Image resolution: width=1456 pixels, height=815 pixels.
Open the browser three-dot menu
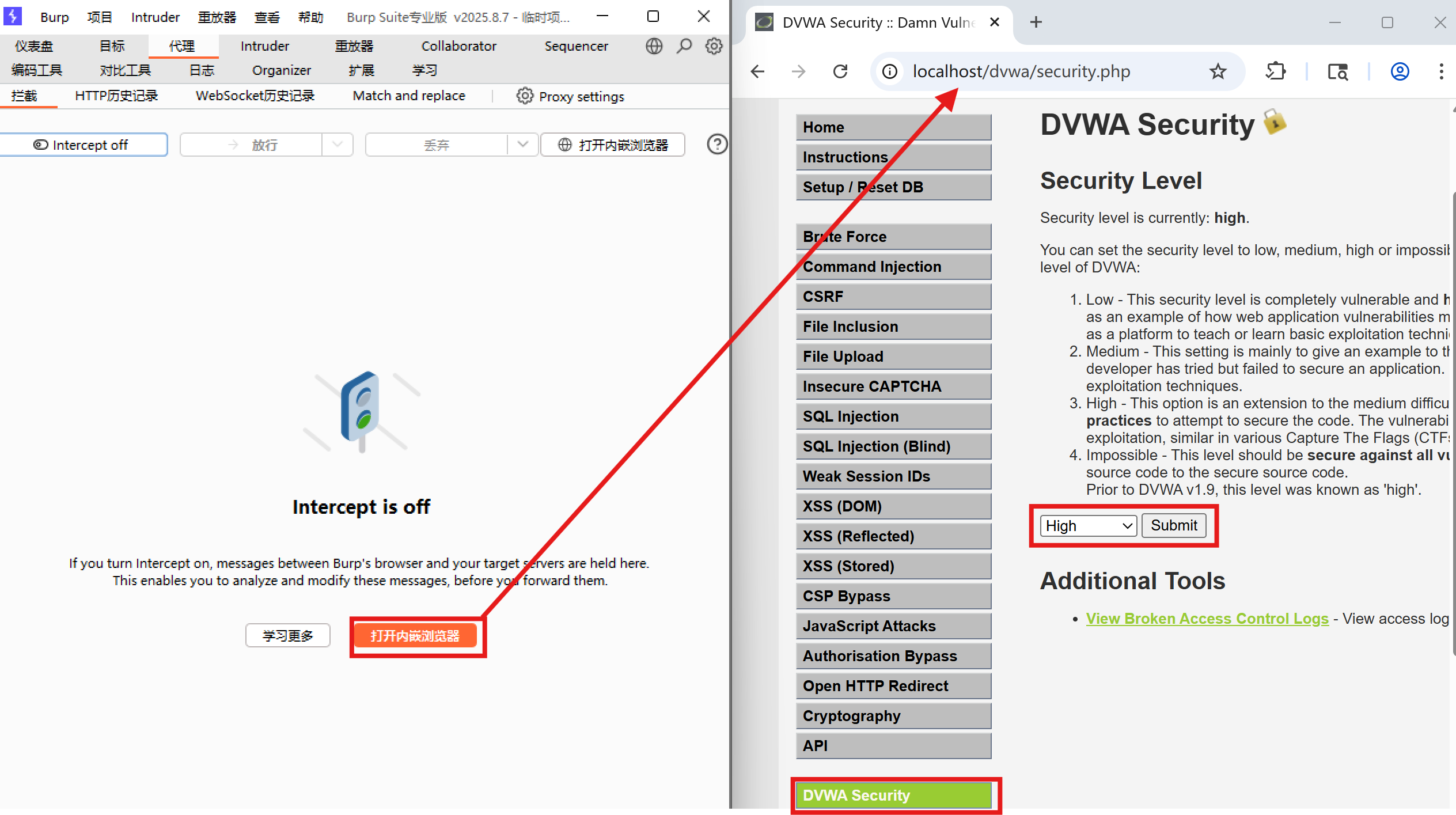(1441, 71)
